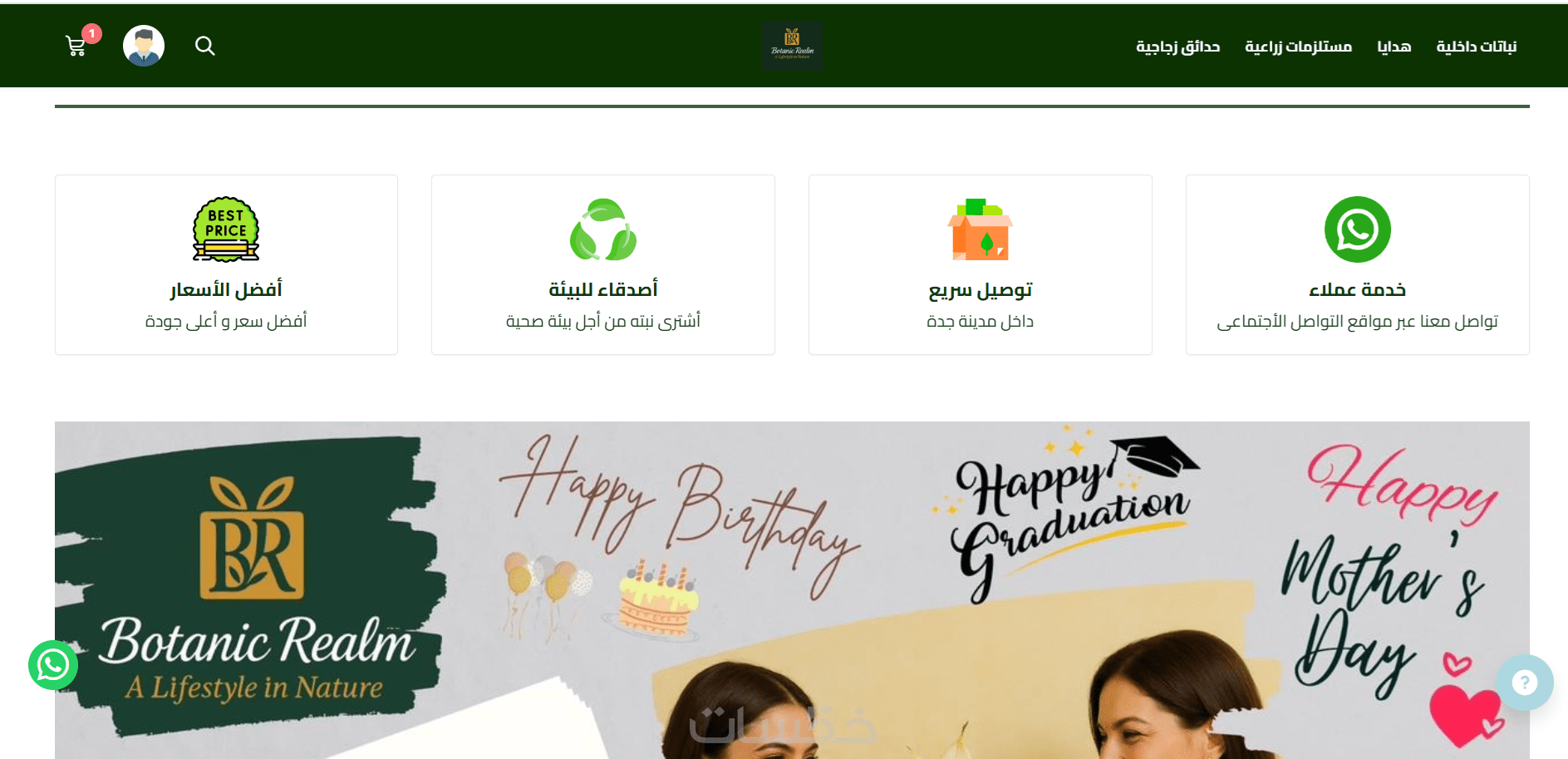The image size is (1568, 759).
Task: Open the floating WhatsApp chat button
Action: click(53, 665)
